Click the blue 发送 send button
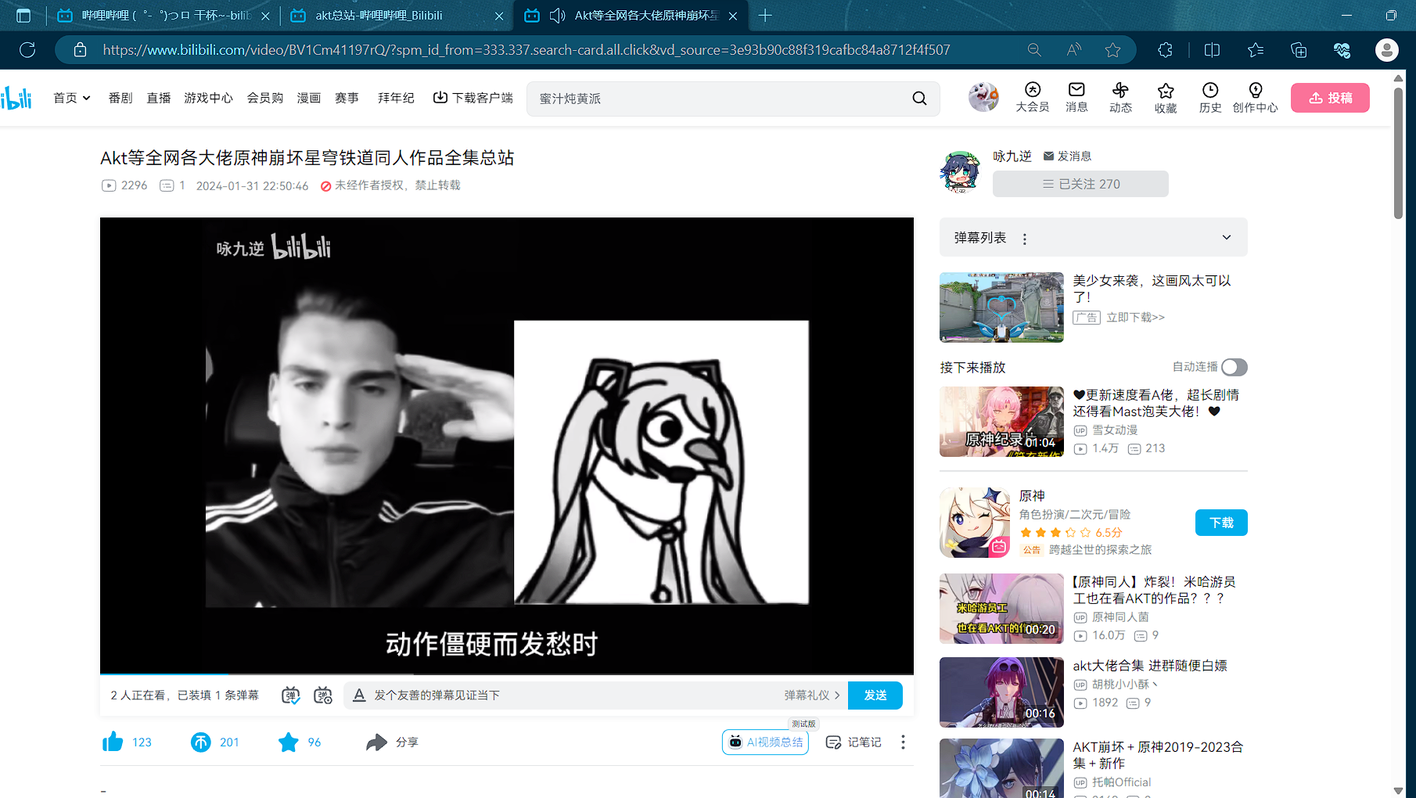The height and width of the screenshot is (798, 1416). pos(875,695)
